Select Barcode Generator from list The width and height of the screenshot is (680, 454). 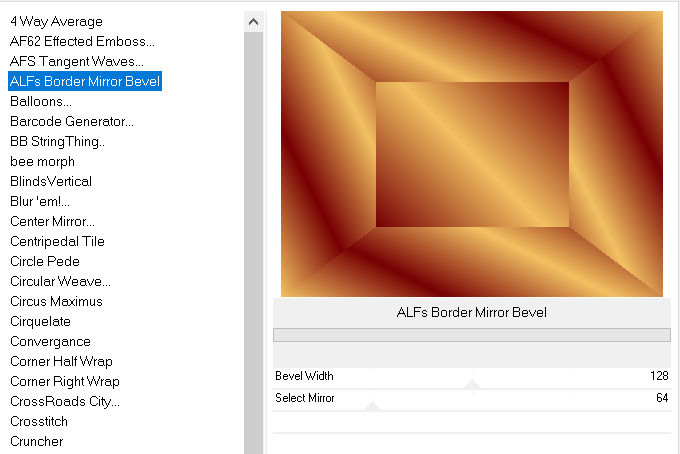tap(72, 121)
